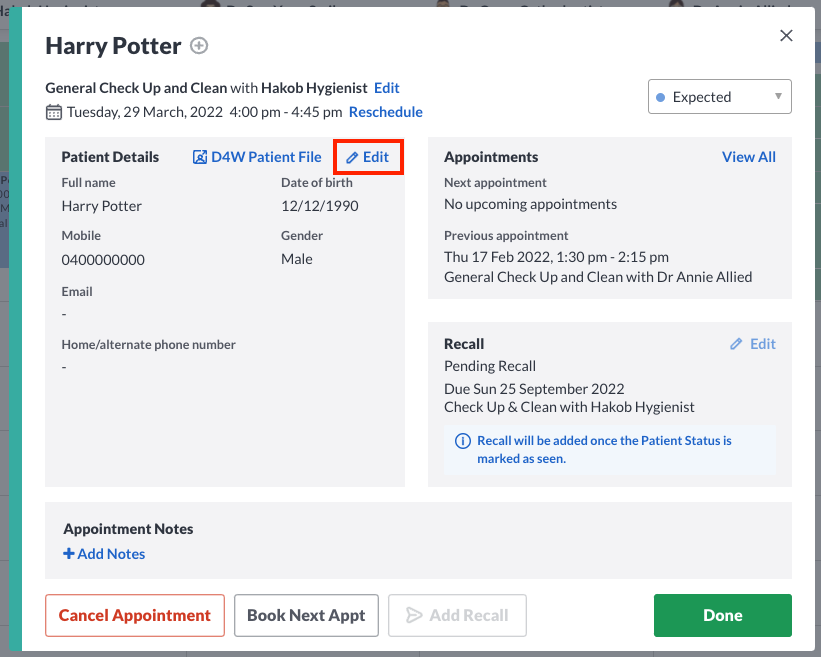Click 'Check Up & Clean with Hakob Hygienist' text
The width and height of the screenshot is (821, 657).
[x=569, y=407]
